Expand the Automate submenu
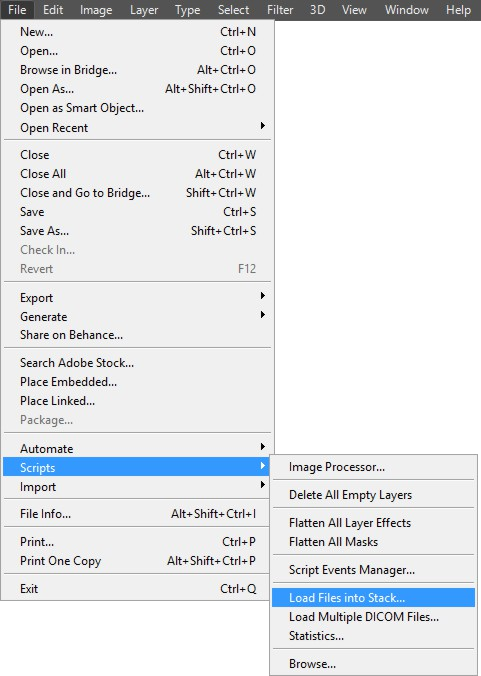The width and height of the screenshot is (481, 676). click(137, 448)
